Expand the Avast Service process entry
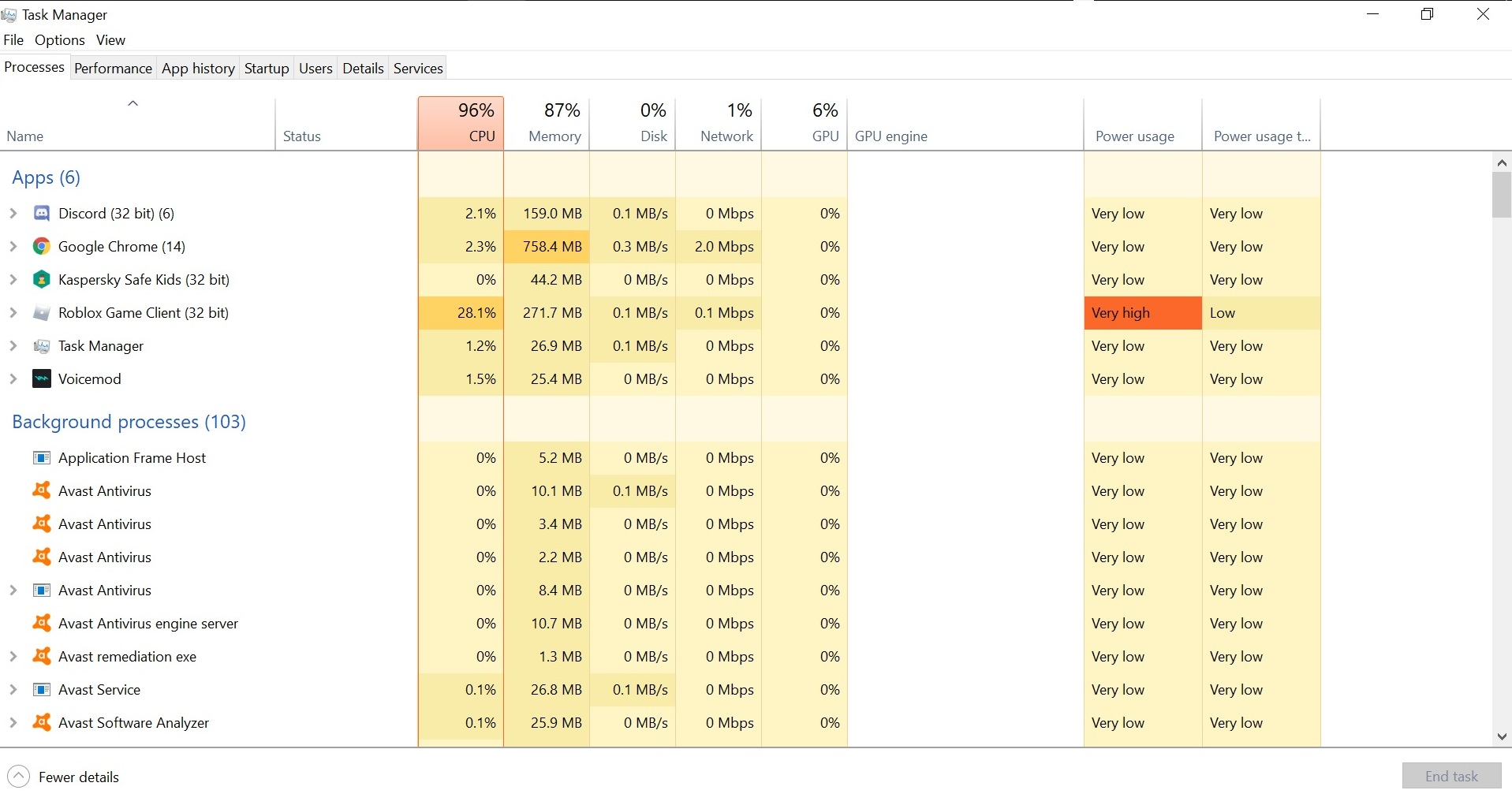 tap(13, 690)
